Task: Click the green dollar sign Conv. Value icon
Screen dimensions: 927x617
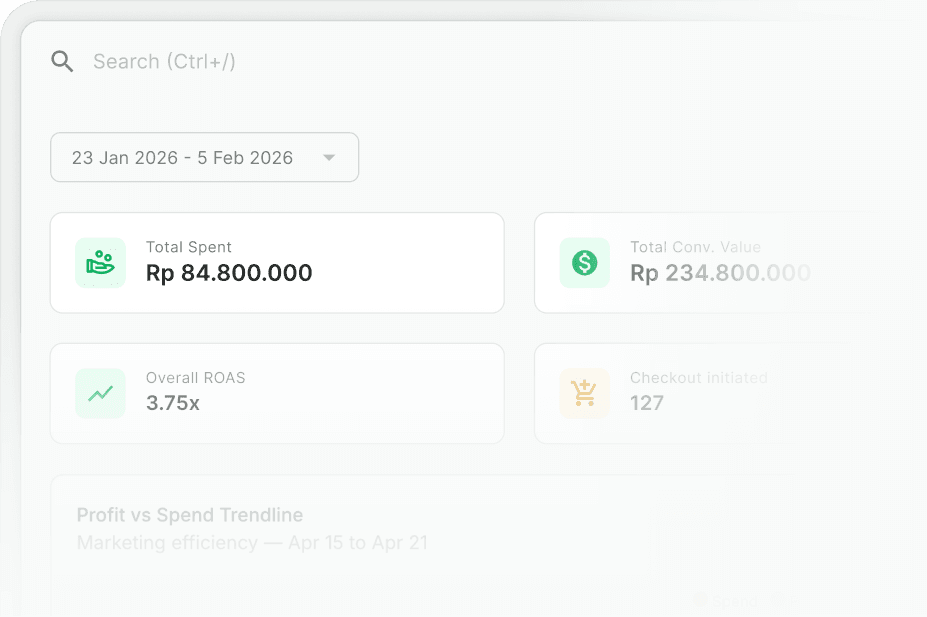Action: 585,263
